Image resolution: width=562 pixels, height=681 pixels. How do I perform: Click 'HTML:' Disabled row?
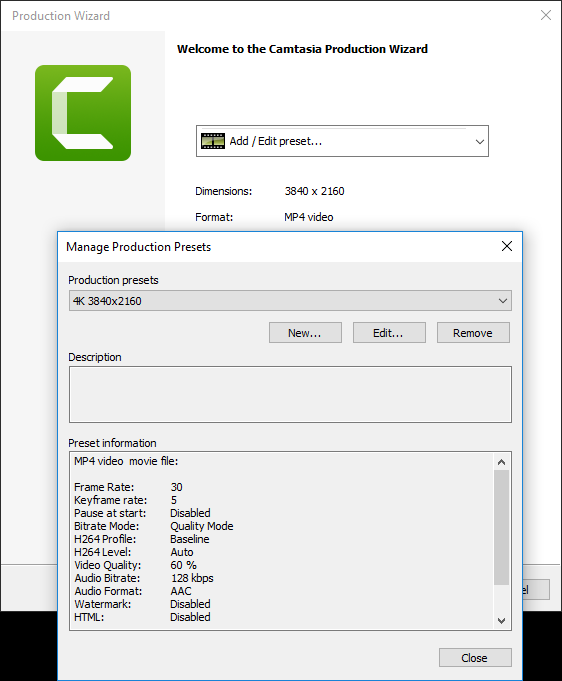[x=142, y=617]
